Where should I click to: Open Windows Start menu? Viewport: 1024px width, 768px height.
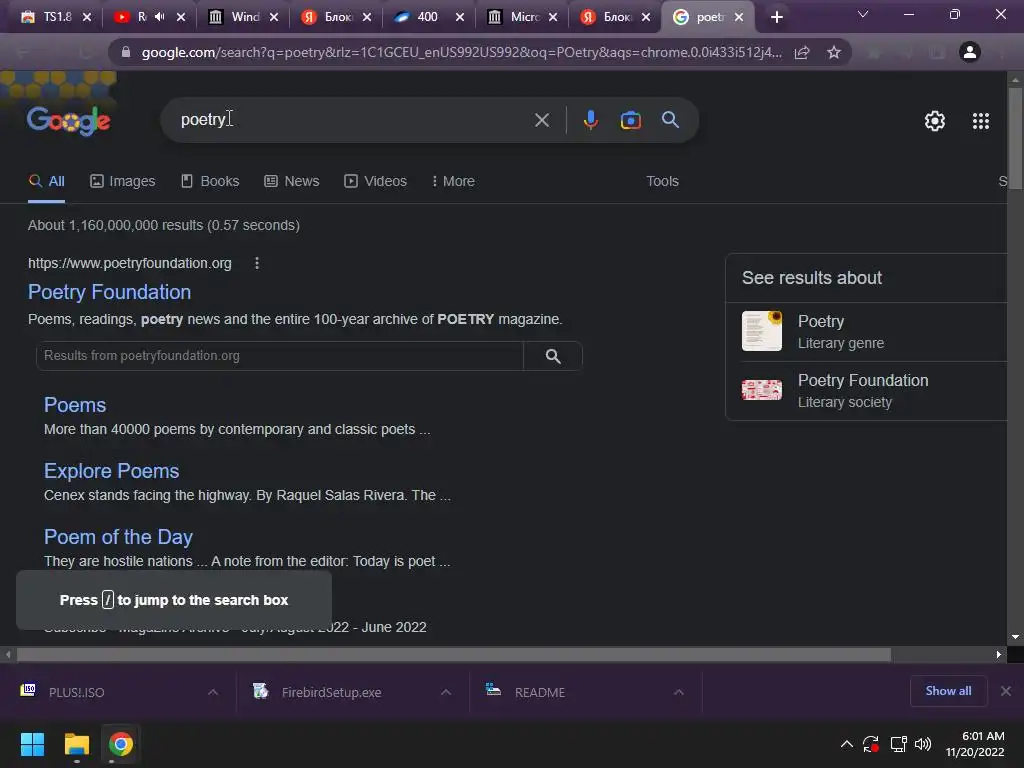click(32, 744)
